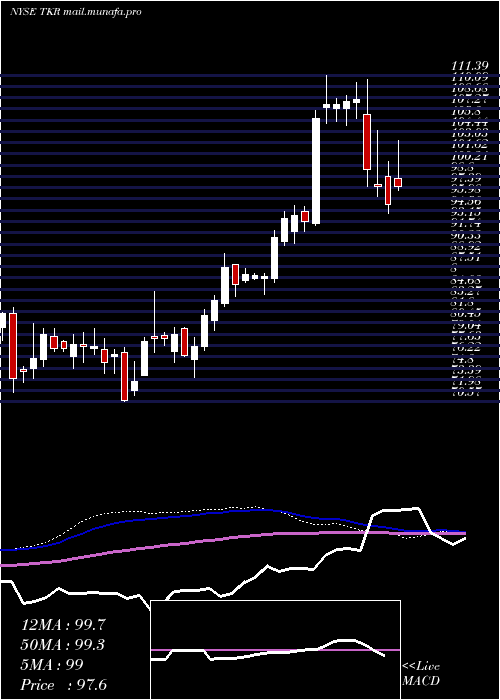The image size is (500, 700).
Task: Click the '100.21' price axis label
Action: [x=468, y=157]
